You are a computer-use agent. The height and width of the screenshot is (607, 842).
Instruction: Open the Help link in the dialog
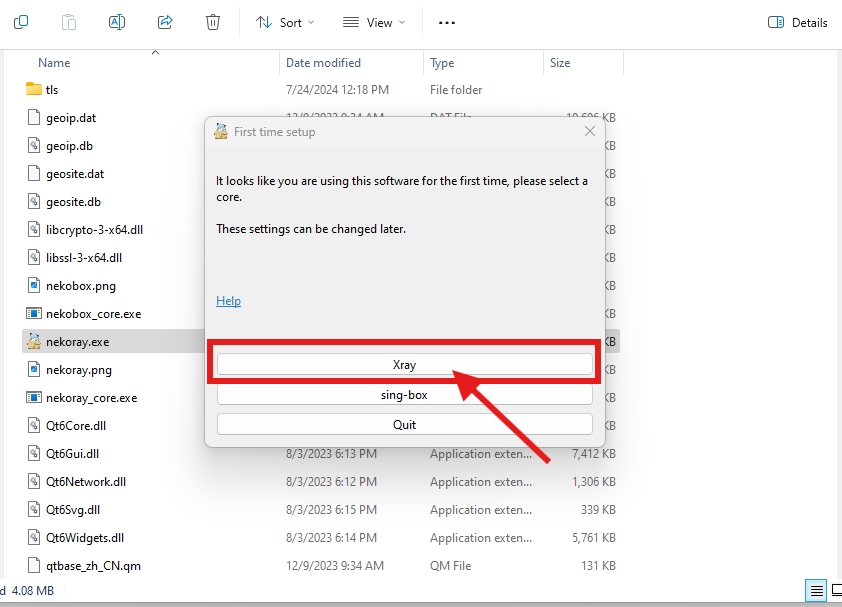[x=228, y=301]
